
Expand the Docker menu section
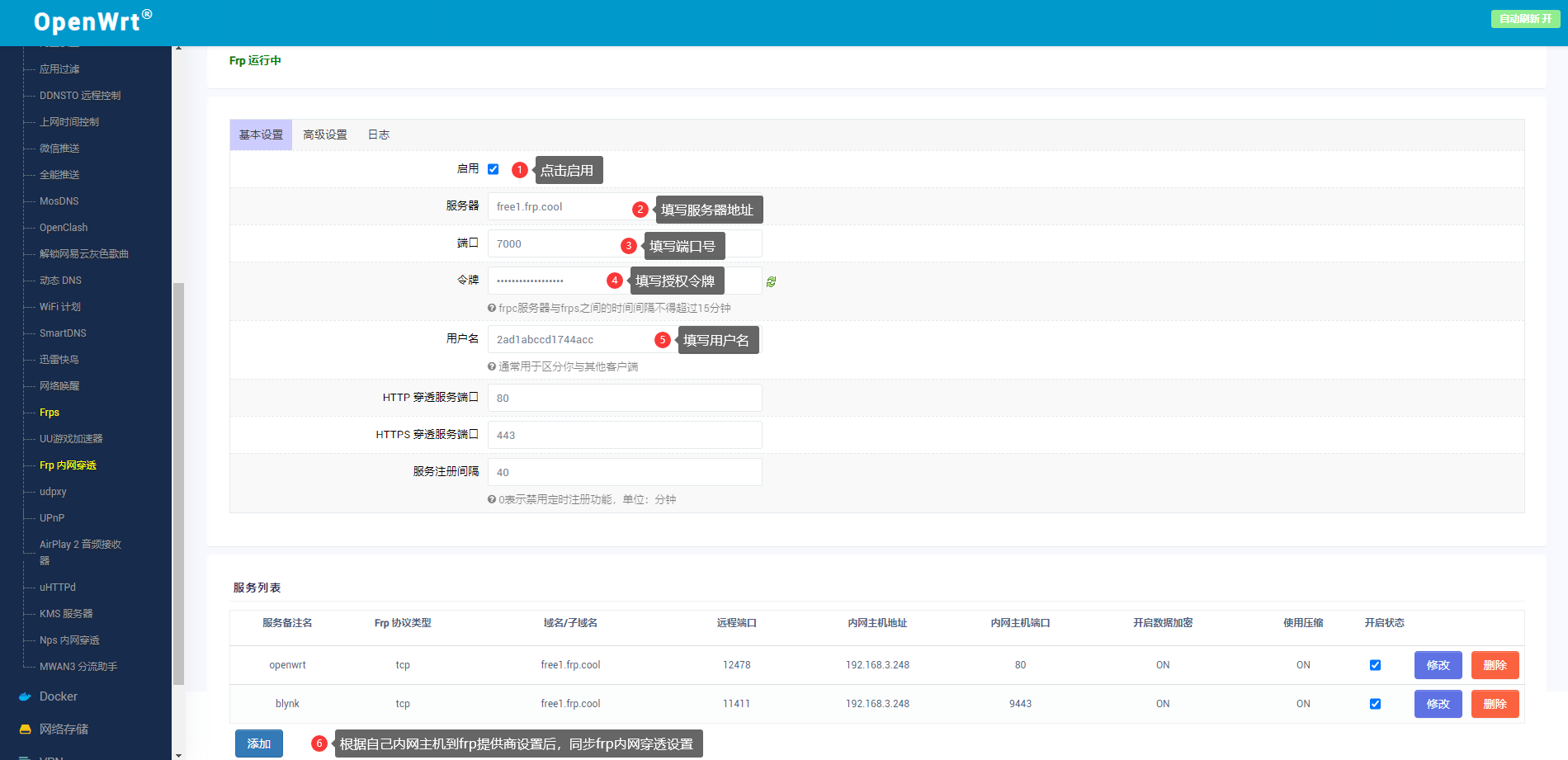pos(59,696)
